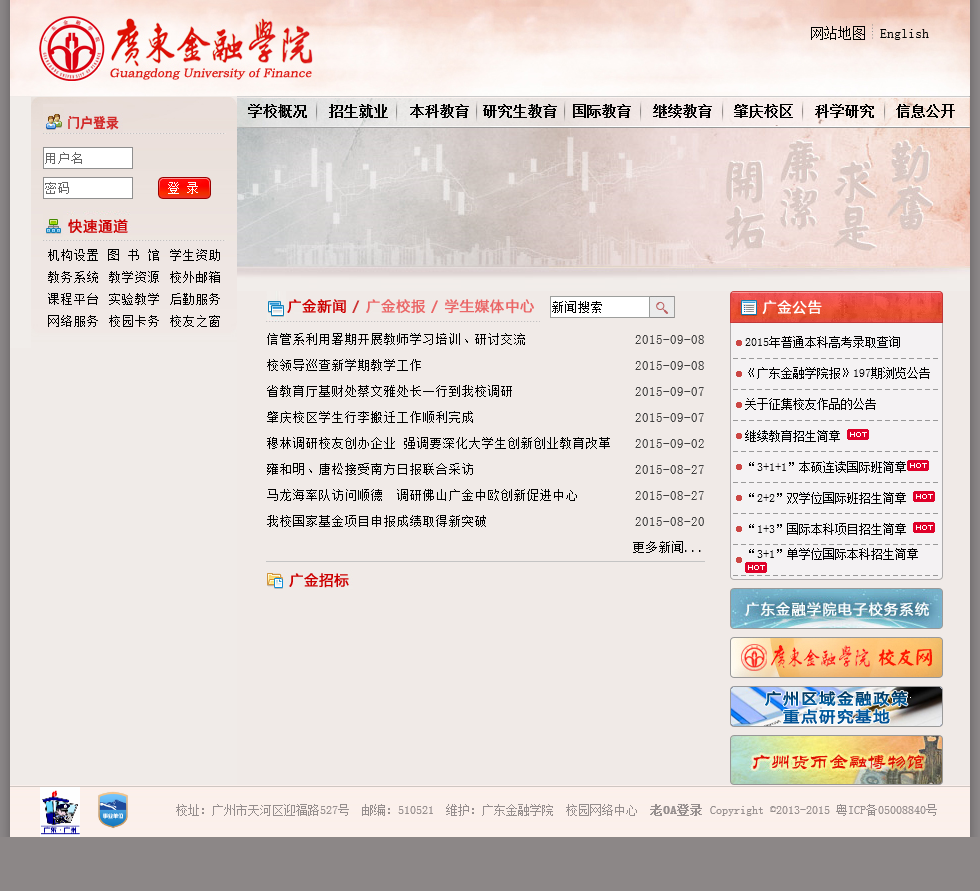The width and height of the screenshot is (980, 891).
Task: Open news 我校国家基金项目申报成绩取得新突破
Action: pyautogui.click(x=376, y=521)
